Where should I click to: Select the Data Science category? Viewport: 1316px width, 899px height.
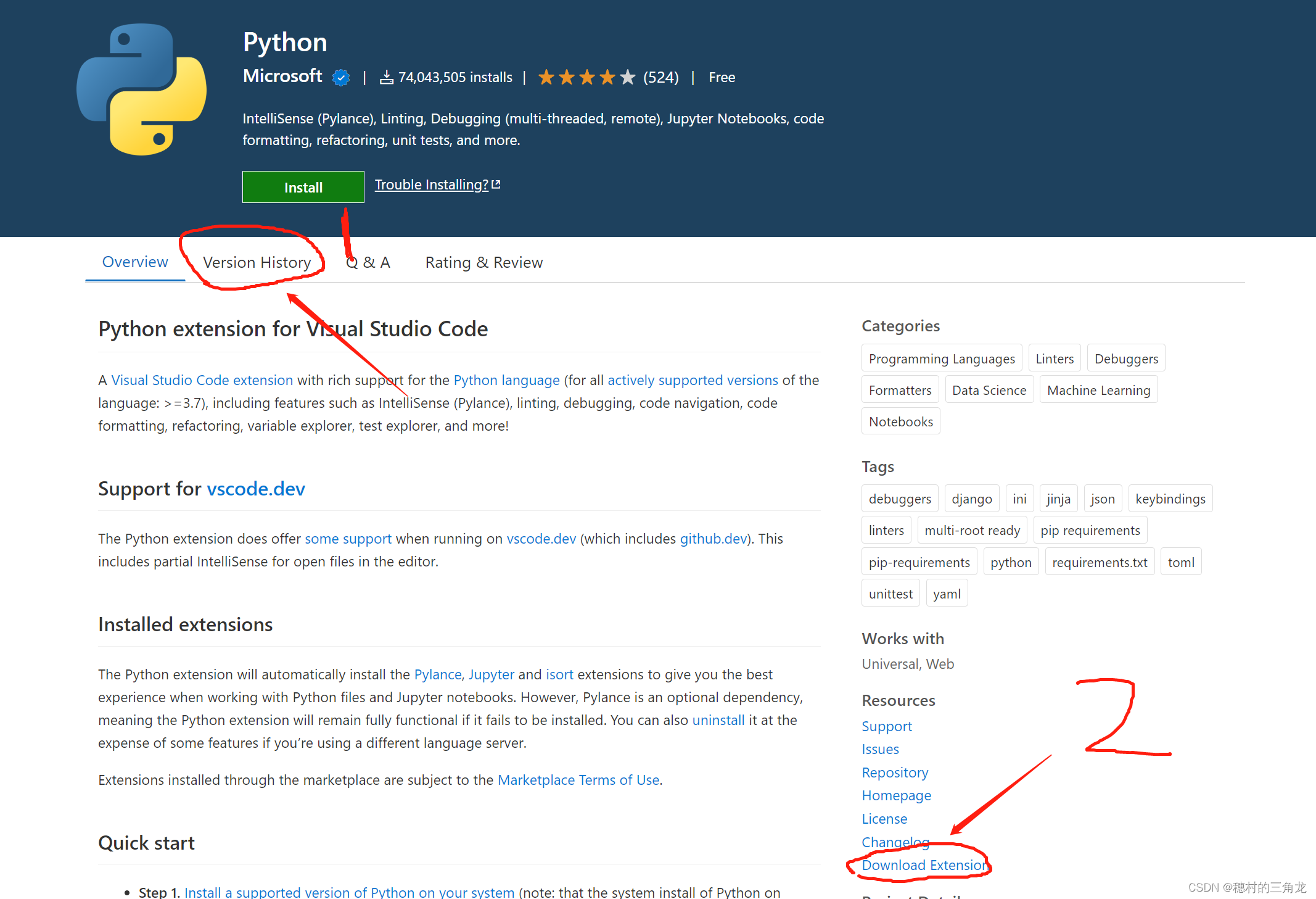pyautogui.click(x=989, y=390)
